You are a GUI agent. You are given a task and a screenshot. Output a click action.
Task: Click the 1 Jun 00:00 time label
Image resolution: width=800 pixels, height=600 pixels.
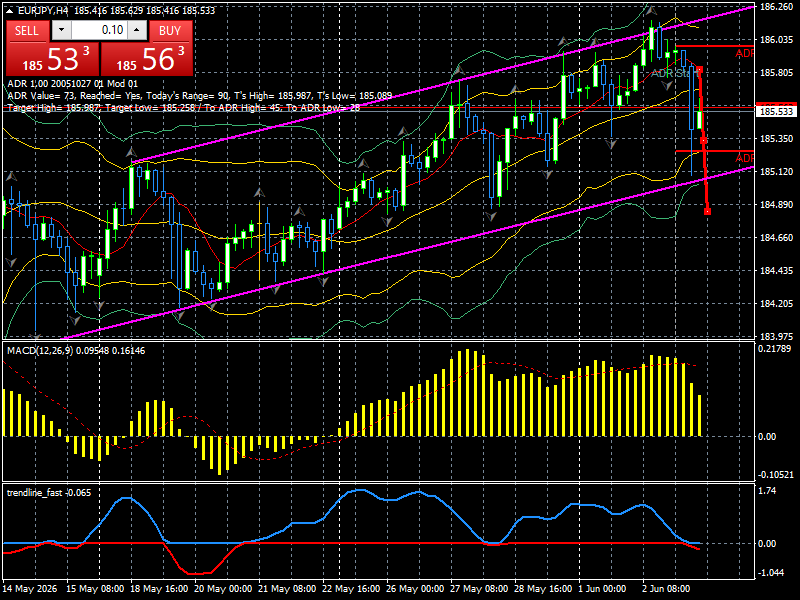(x=602, y=588)
